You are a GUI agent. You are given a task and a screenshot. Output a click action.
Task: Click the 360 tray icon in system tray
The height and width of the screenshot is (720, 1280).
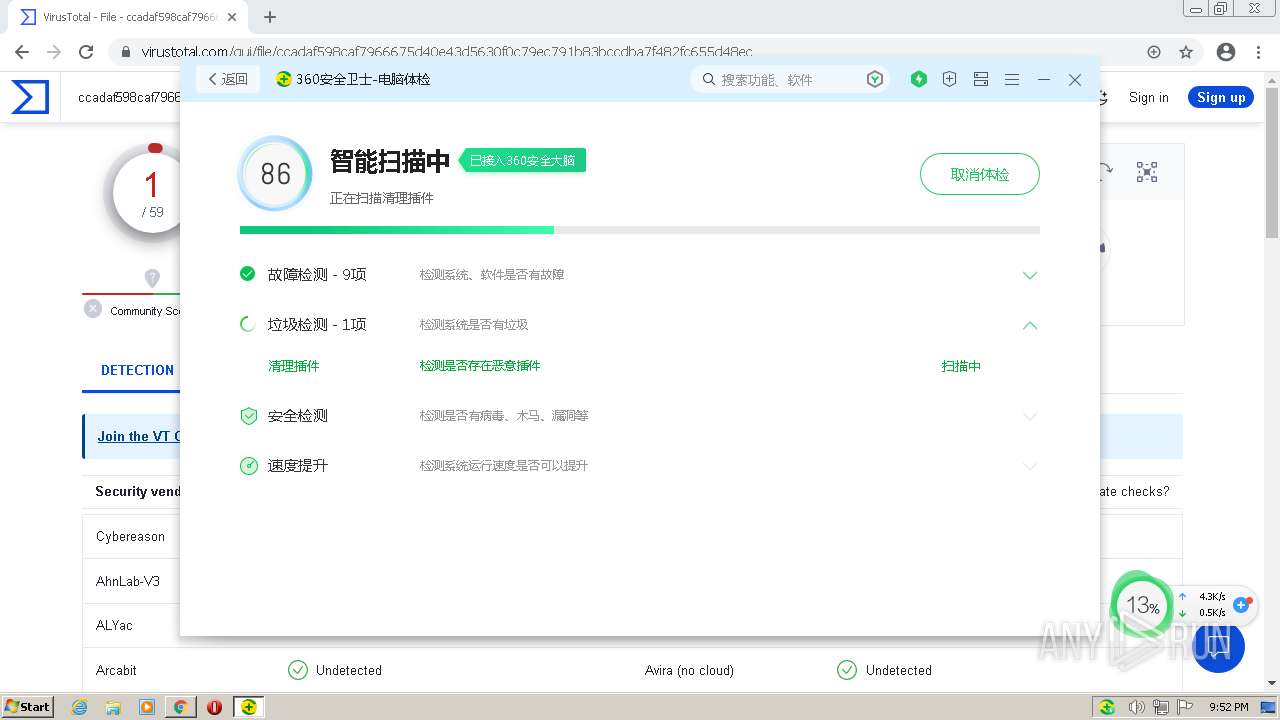[x=1107, y=707]
